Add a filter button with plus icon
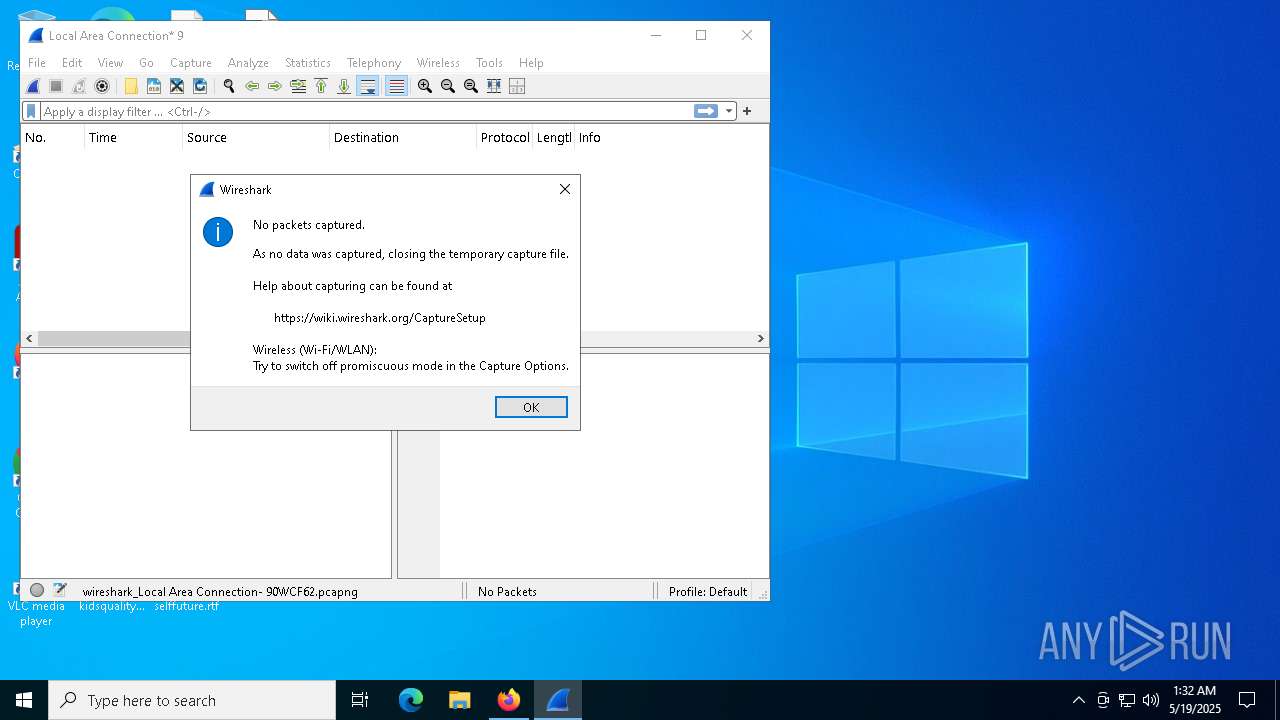1280x720 pixels. click(747, 111)
